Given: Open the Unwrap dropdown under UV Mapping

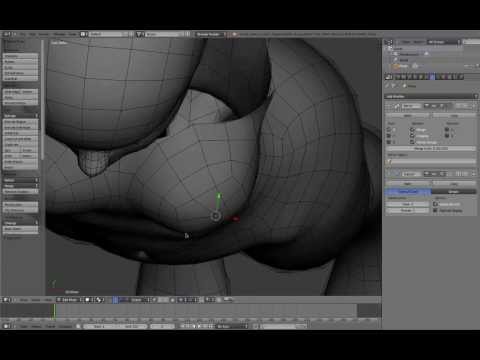Looking at the screenshot, I should click(20, 223).
